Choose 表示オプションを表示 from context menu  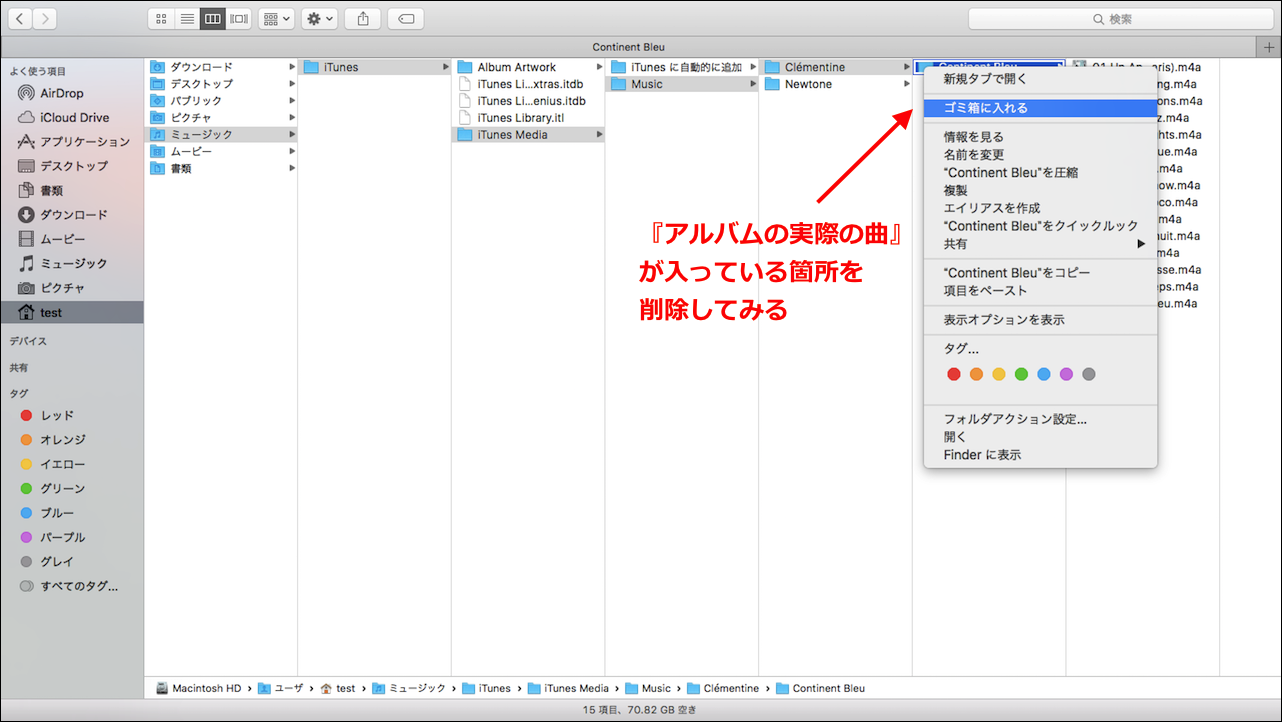click(1040, 320)
